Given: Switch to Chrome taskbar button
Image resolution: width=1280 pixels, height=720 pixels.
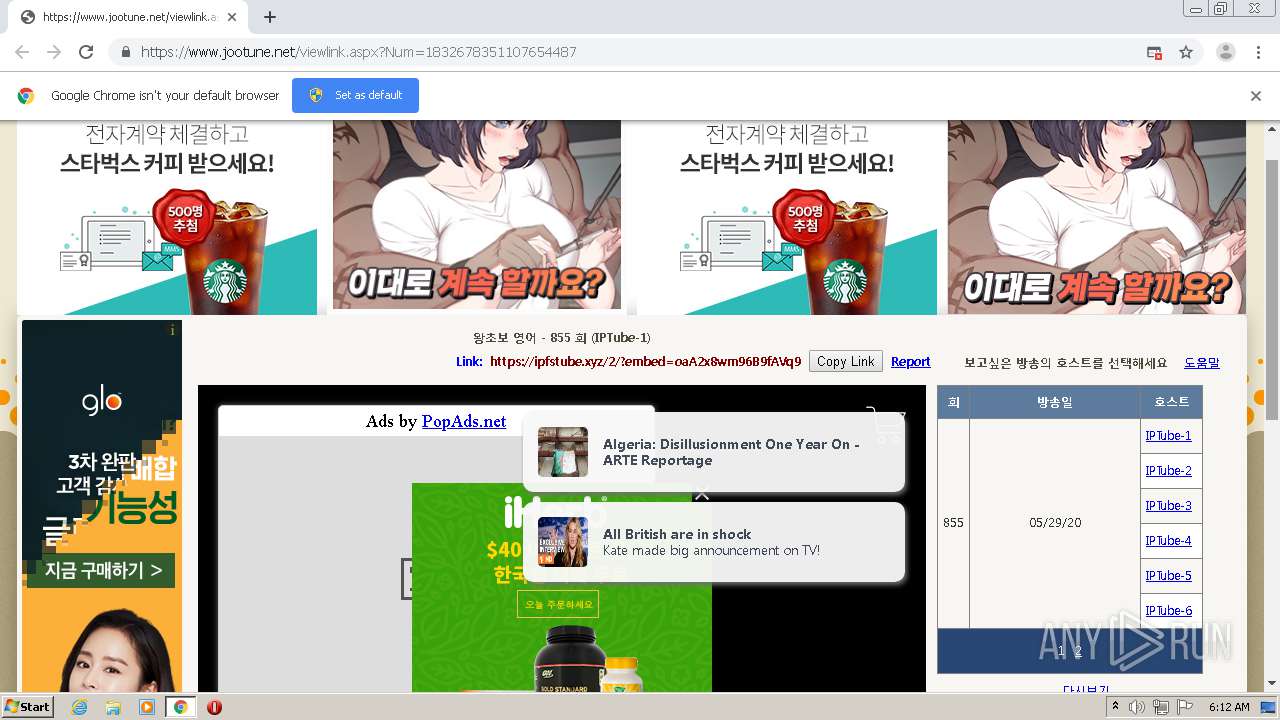Looking at the screenshot, I should point(180,707).
